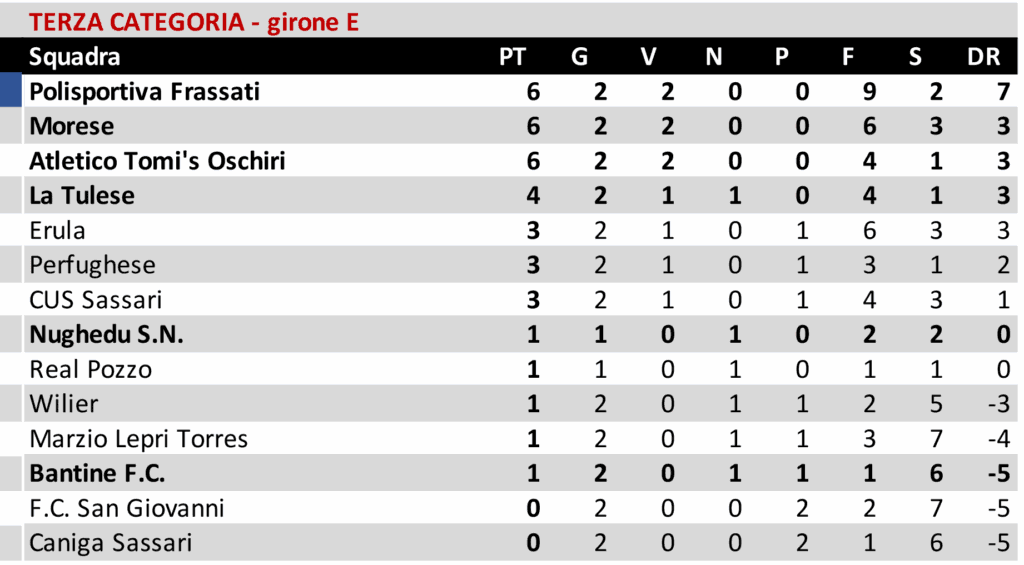
Task: Select the Real Pozzo team cell
Action: [91, 370]
